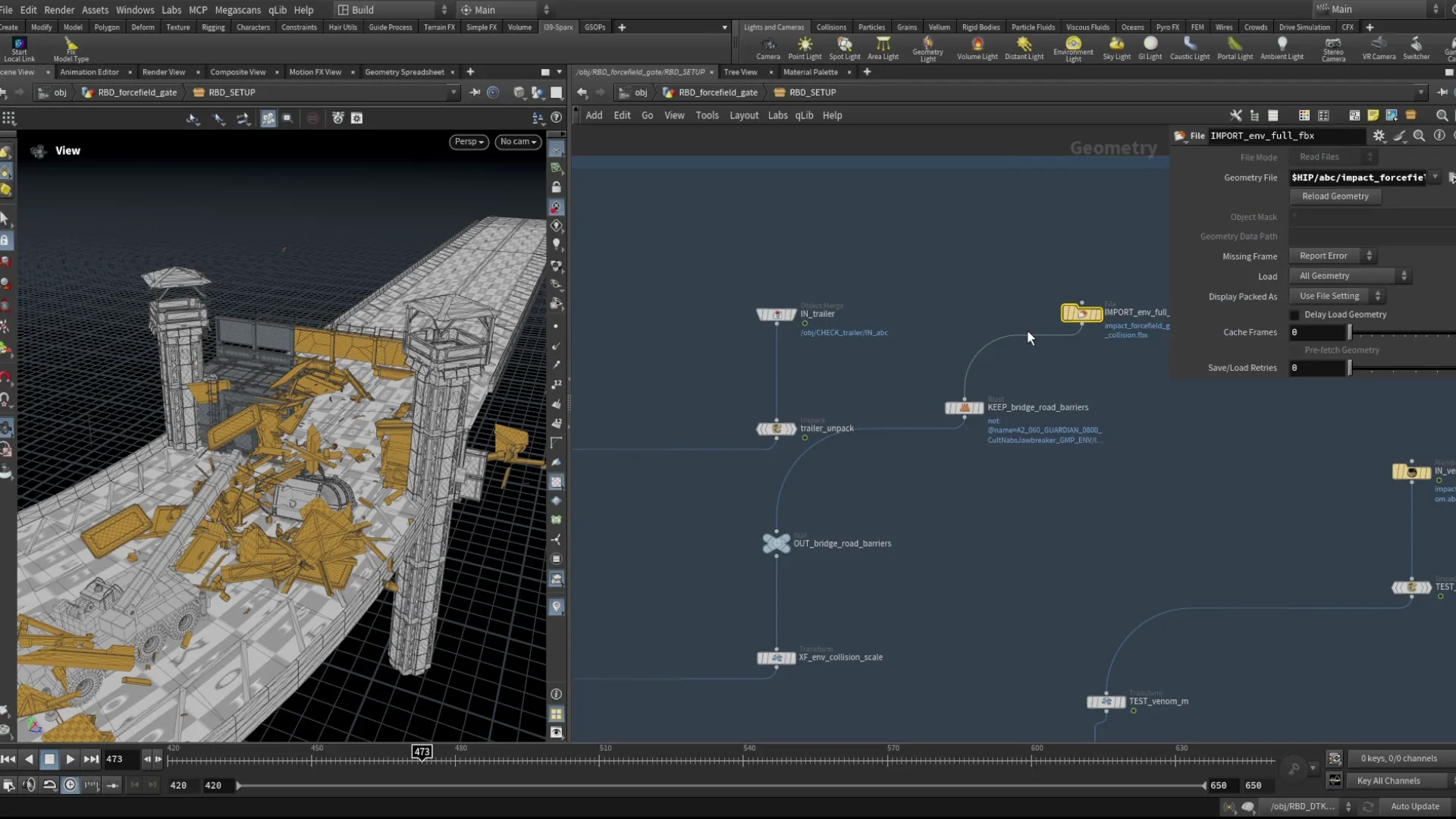
Task: Click the Geometry File path field
Action: pyautogui.click(x=1358, y=177)
